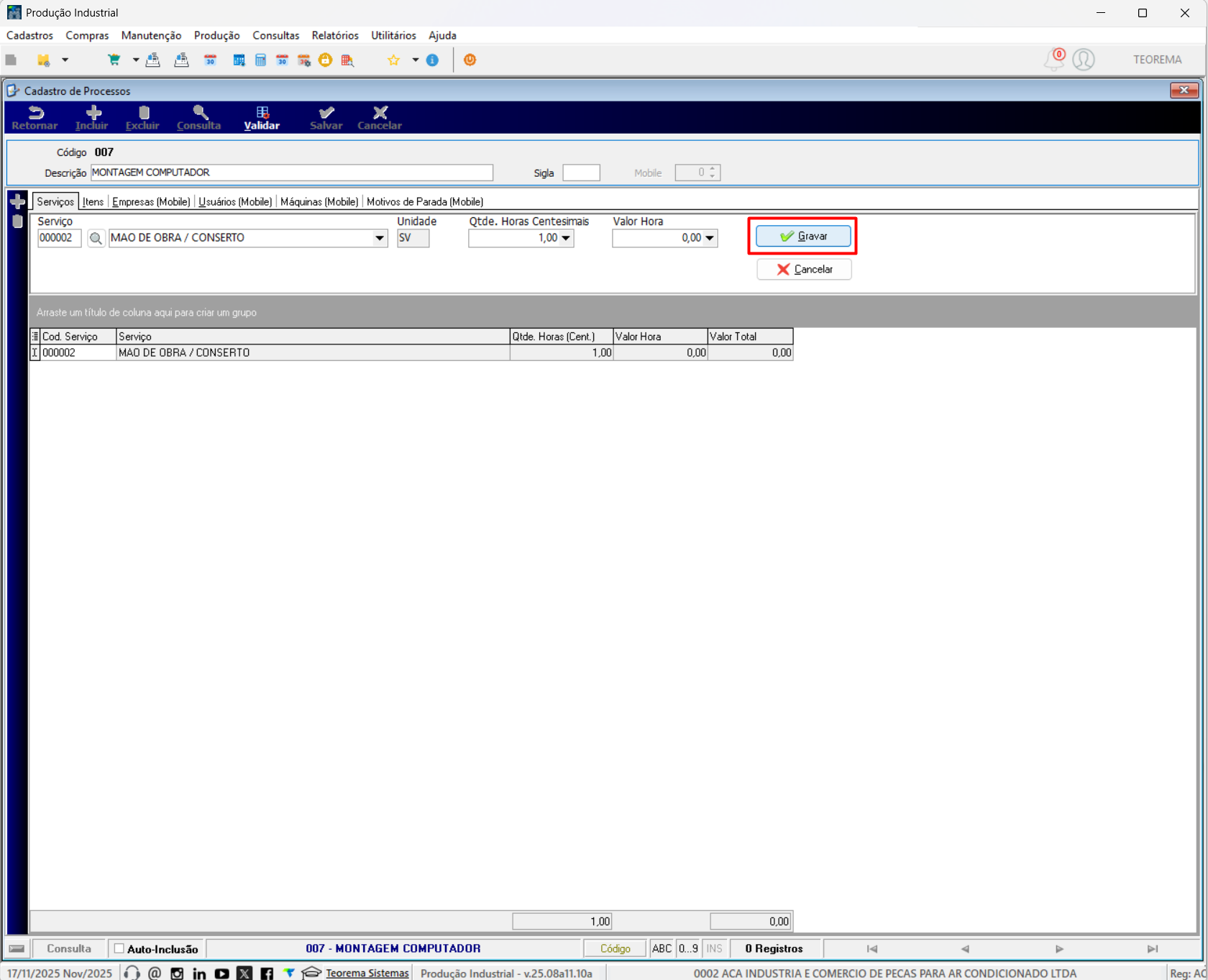
Task: Click the Código sort button in bottom bar
Action: pos(615,948)
